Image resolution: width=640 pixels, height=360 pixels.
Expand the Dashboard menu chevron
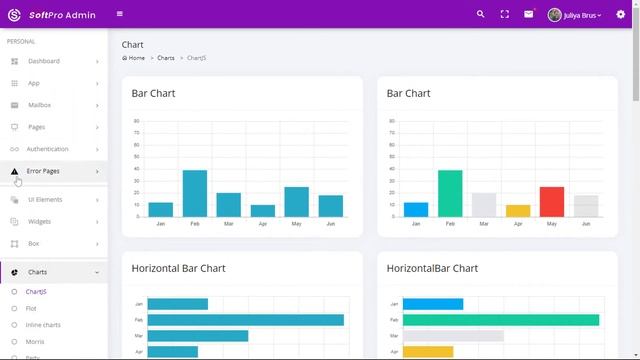(97, 62)
